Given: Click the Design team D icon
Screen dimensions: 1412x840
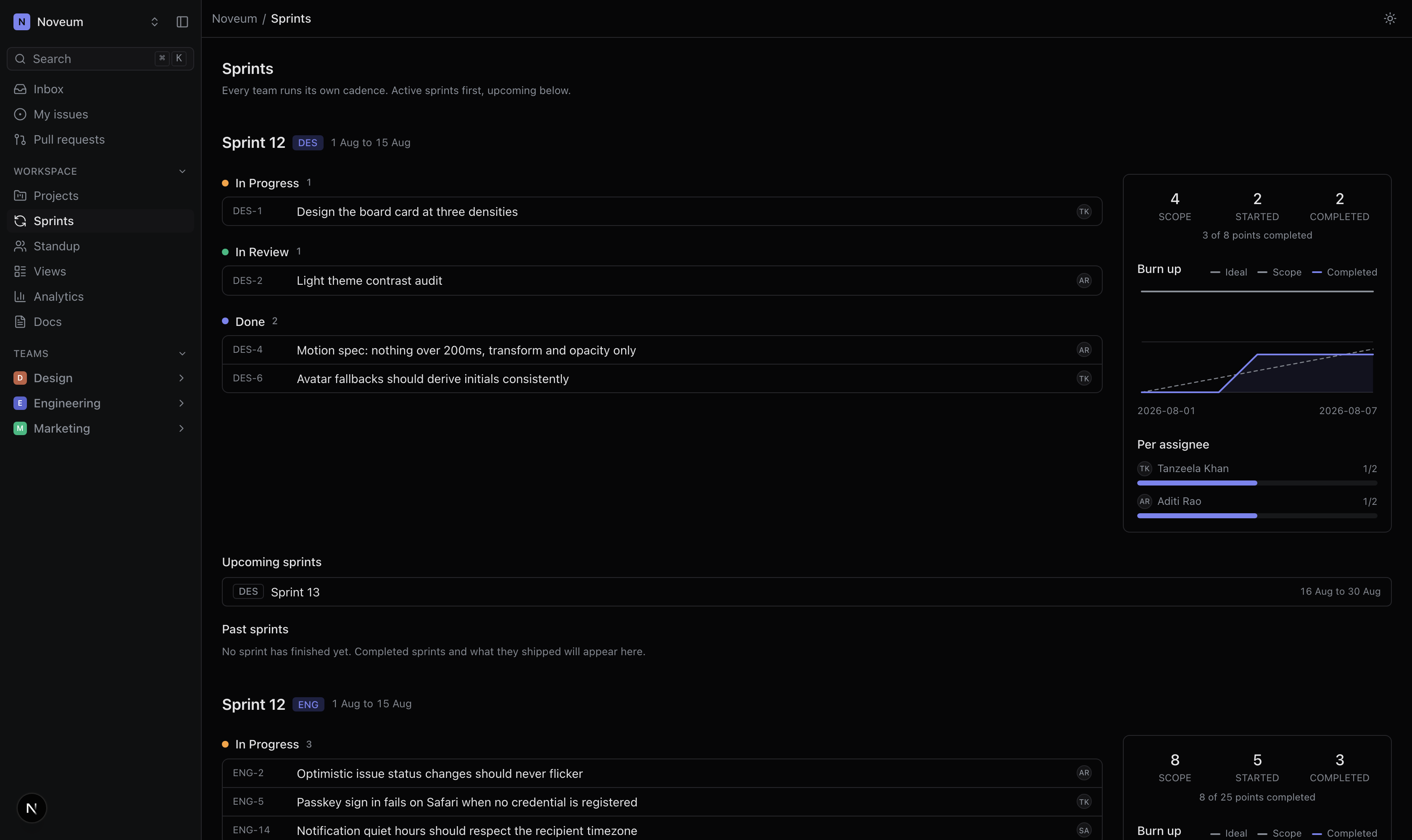Looking at the screenshot, I should pos(20,378).
